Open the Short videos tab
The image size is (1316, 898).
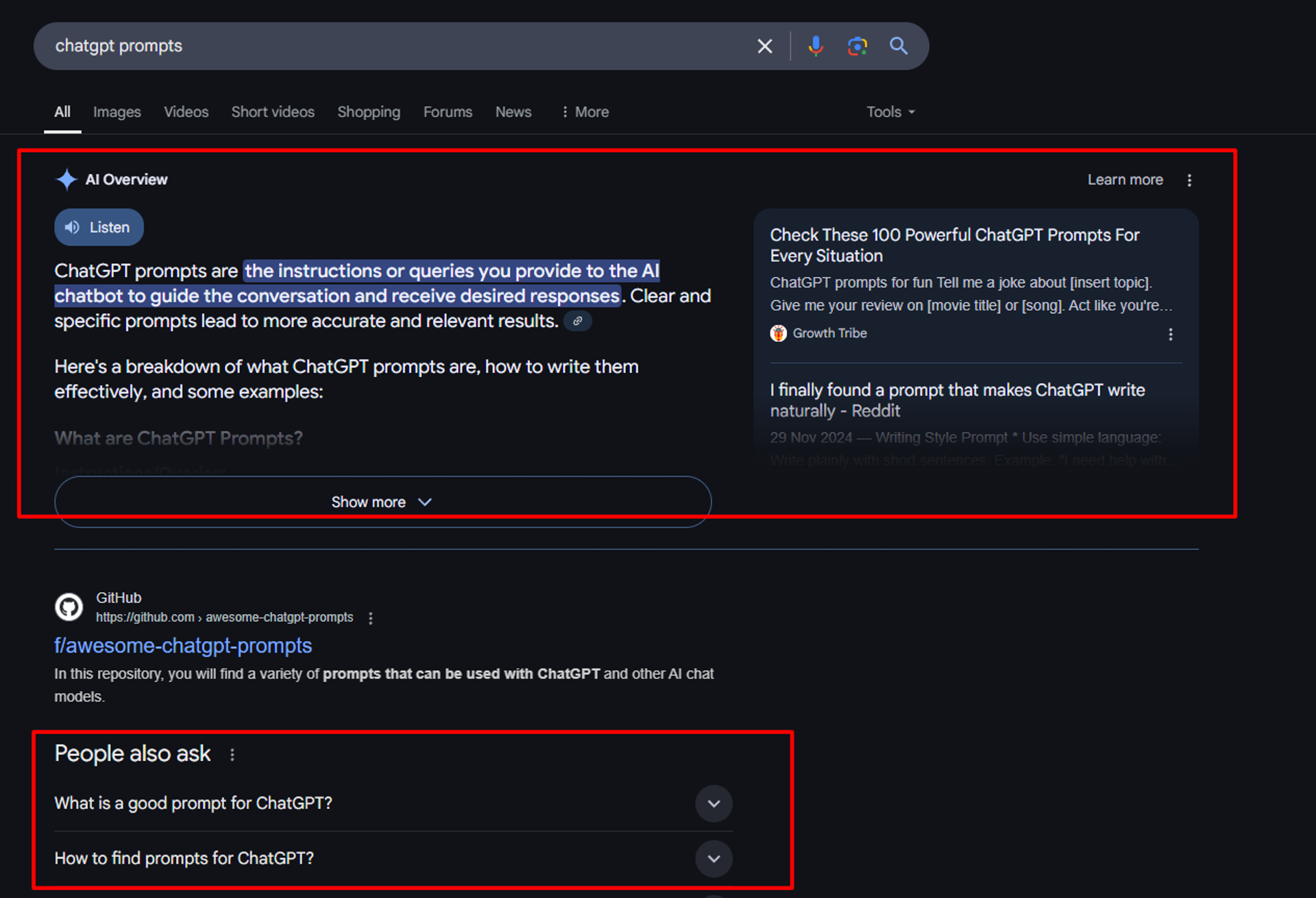pyautogui.click(x=273, y=112)
